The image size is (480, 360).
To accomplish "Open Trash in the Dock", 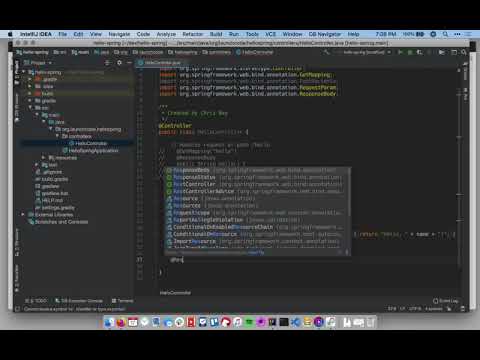I will [371, 322].
